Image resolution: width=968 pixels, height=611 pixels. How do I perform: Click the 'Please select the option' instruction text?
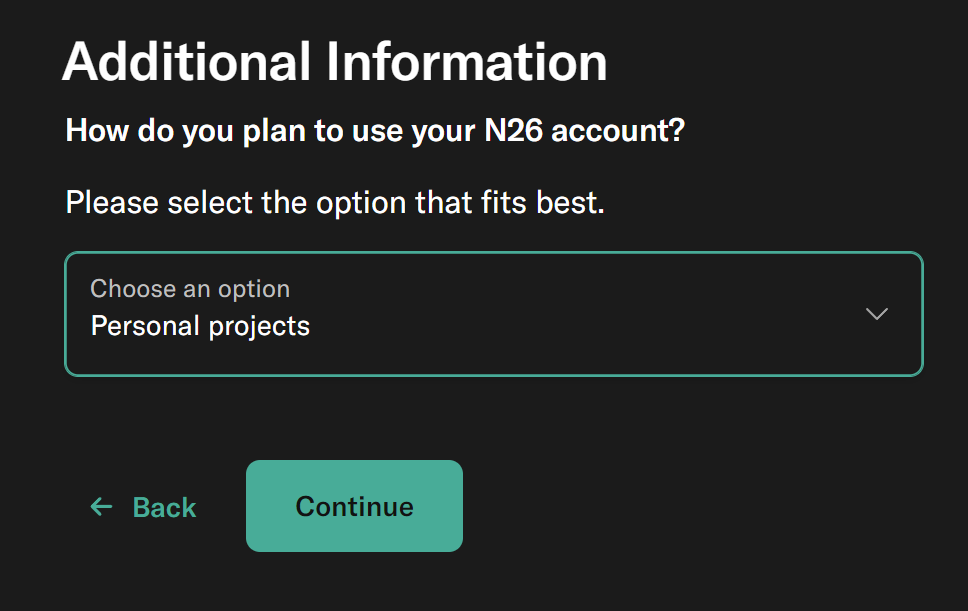334,203
